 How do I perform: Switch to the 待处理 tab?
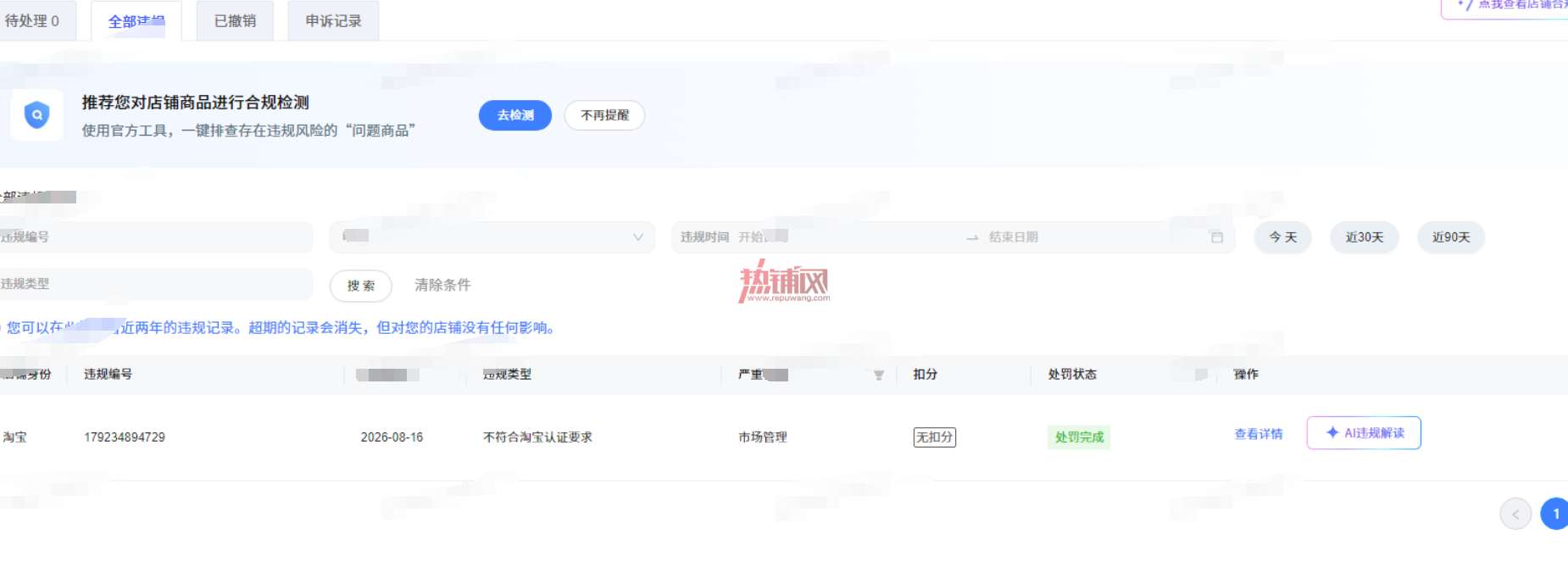34,21
